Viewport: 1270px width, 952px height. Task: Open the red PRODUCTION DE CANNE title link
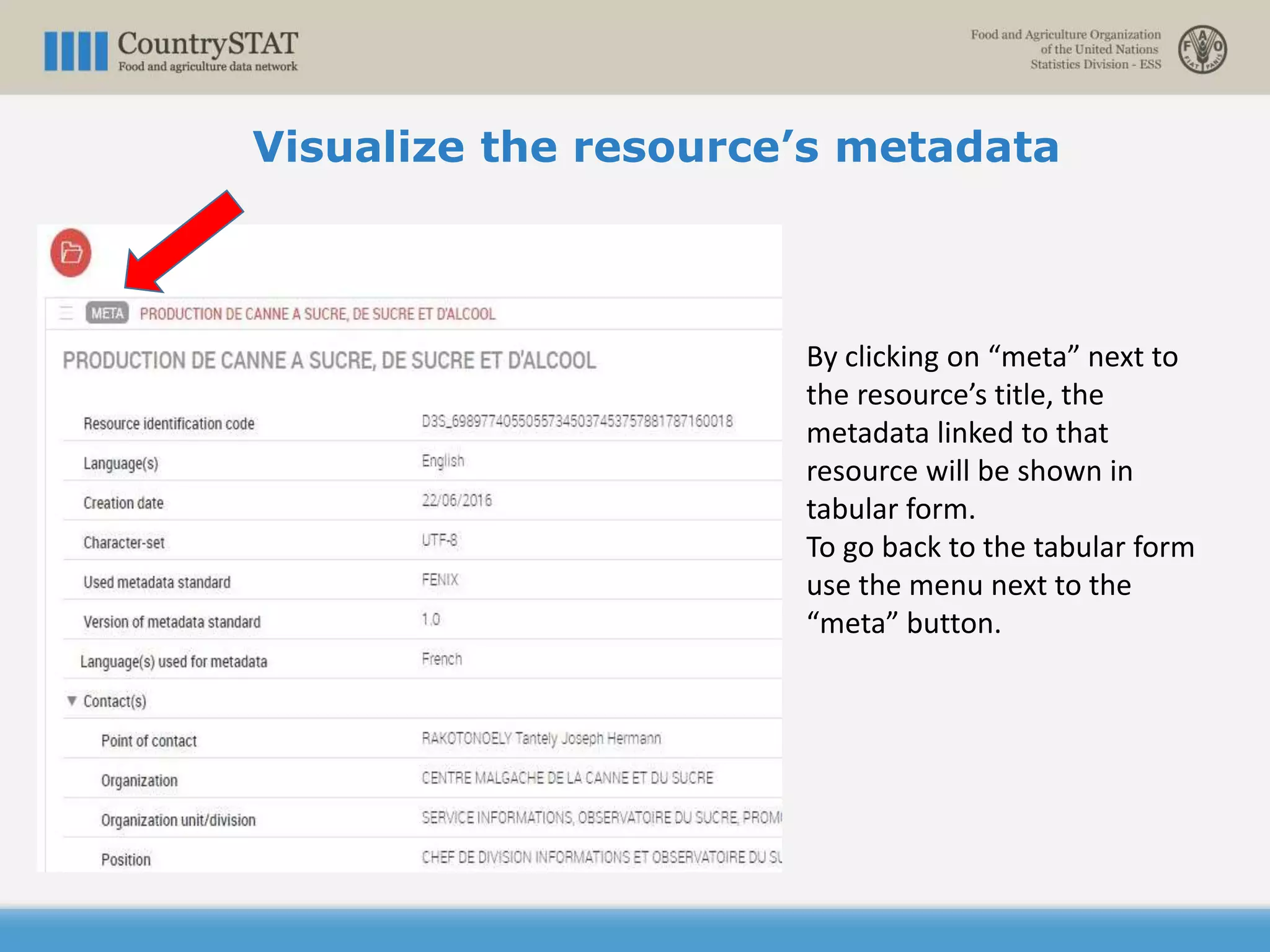click(x=317, y=314)
